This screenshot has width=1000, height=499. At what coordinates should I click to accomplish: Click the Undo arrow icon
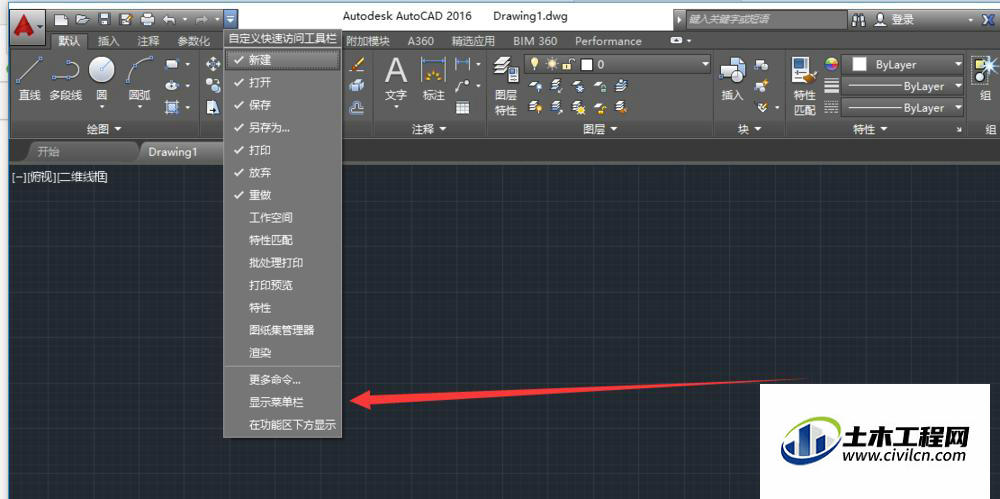(x=169, y=20)
